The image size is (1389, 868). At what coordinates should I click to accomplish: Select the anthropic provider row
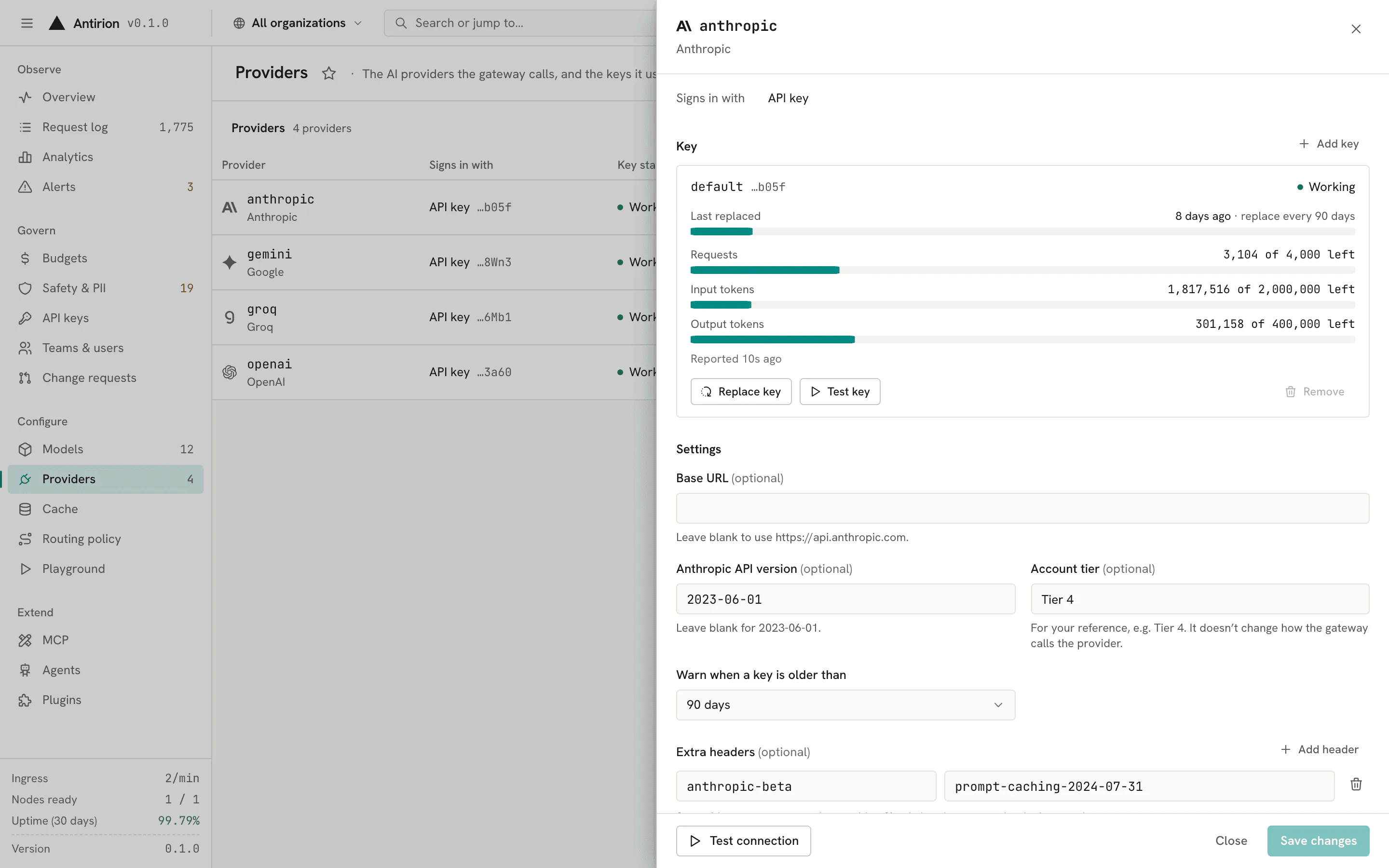[x=434, y=207]
